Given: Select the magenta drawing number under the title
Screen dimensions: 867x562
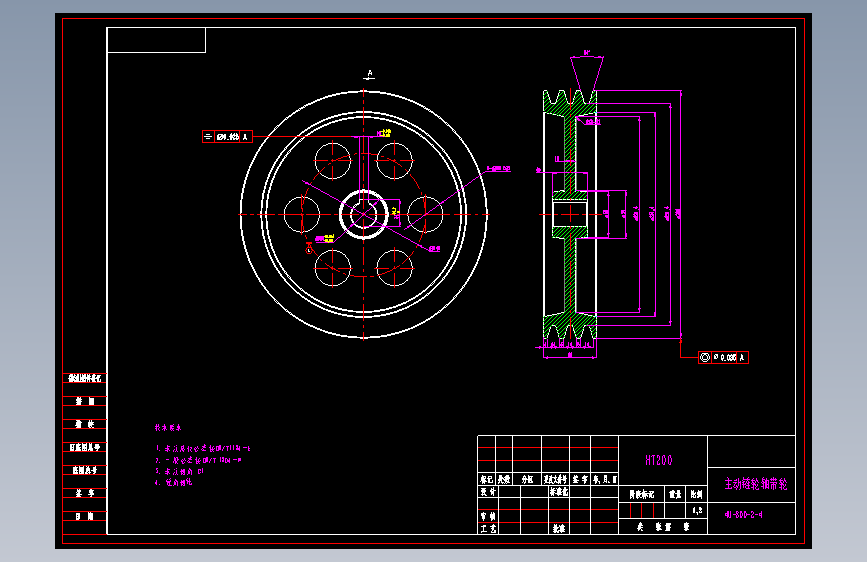Looking at the screenshot, I should tap(744, 514).
